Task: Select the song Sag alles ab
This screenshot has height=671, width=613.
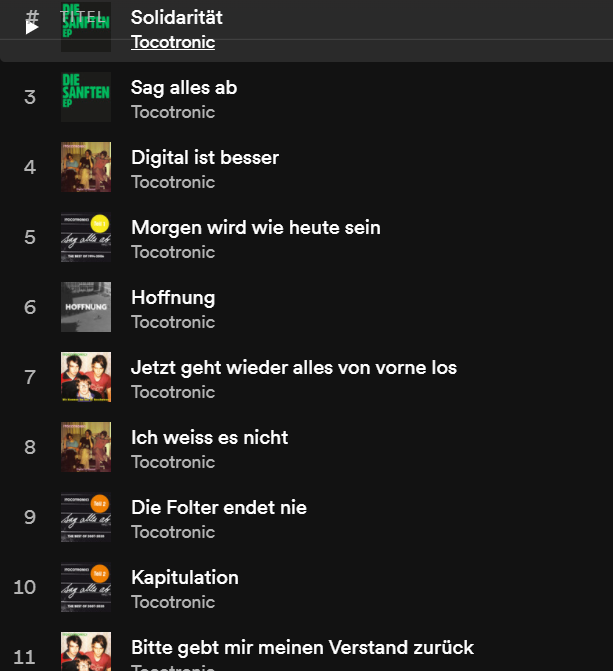Action: coord(184,87)
